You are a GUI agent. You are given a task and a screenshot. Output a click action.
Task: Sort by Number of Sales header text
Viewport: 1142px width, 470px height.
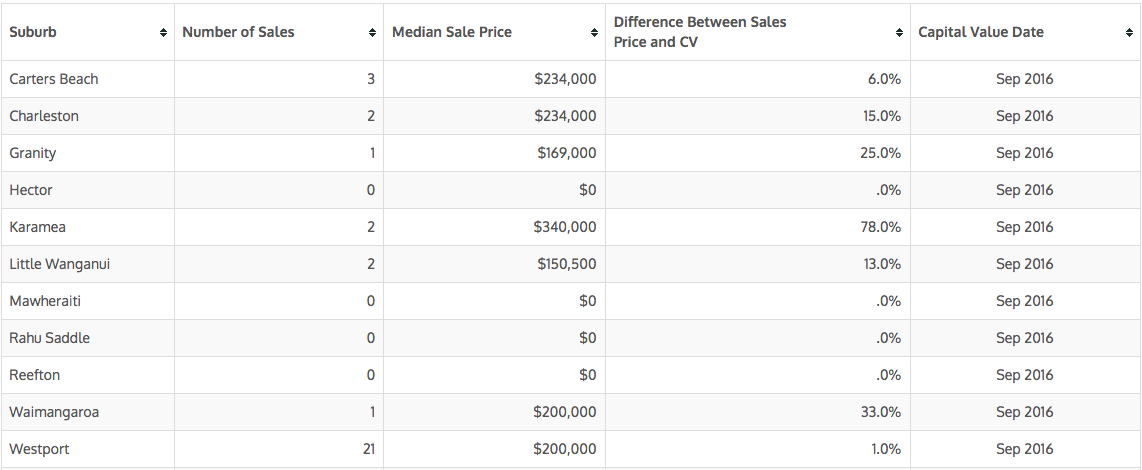click(238, 32)
